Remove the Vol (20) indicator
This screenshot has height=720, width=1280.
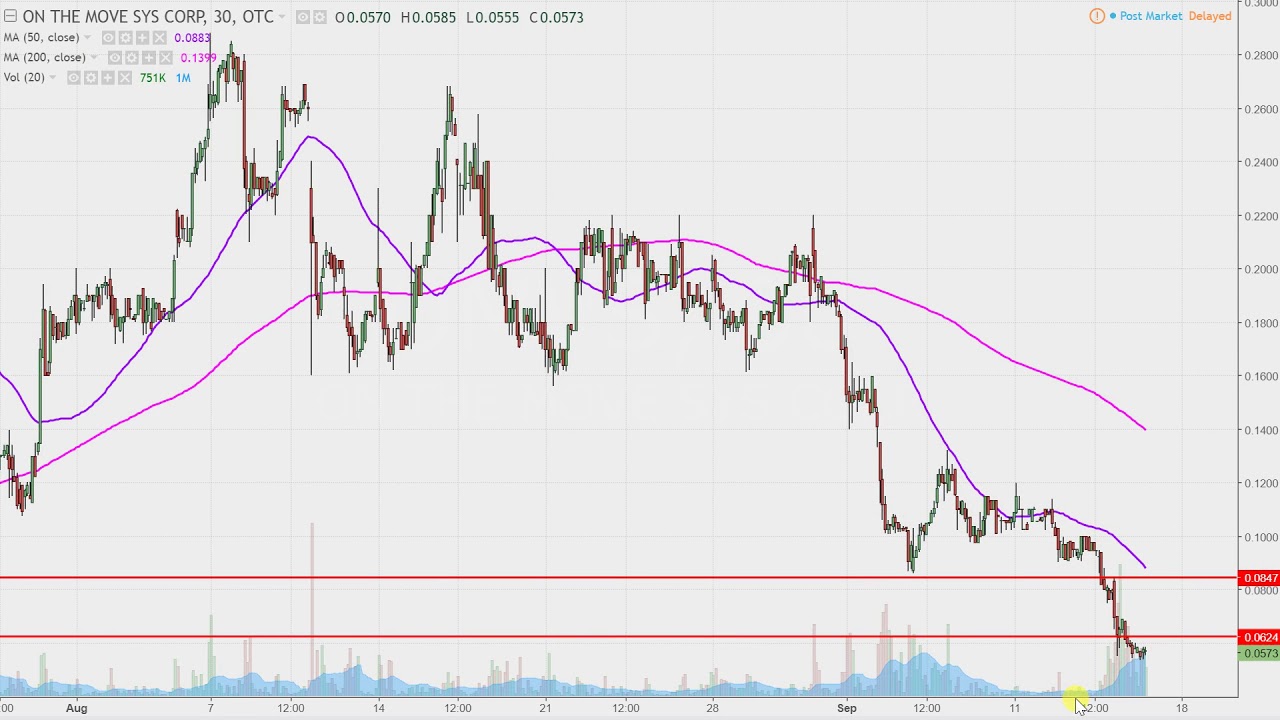pos(124,78)
